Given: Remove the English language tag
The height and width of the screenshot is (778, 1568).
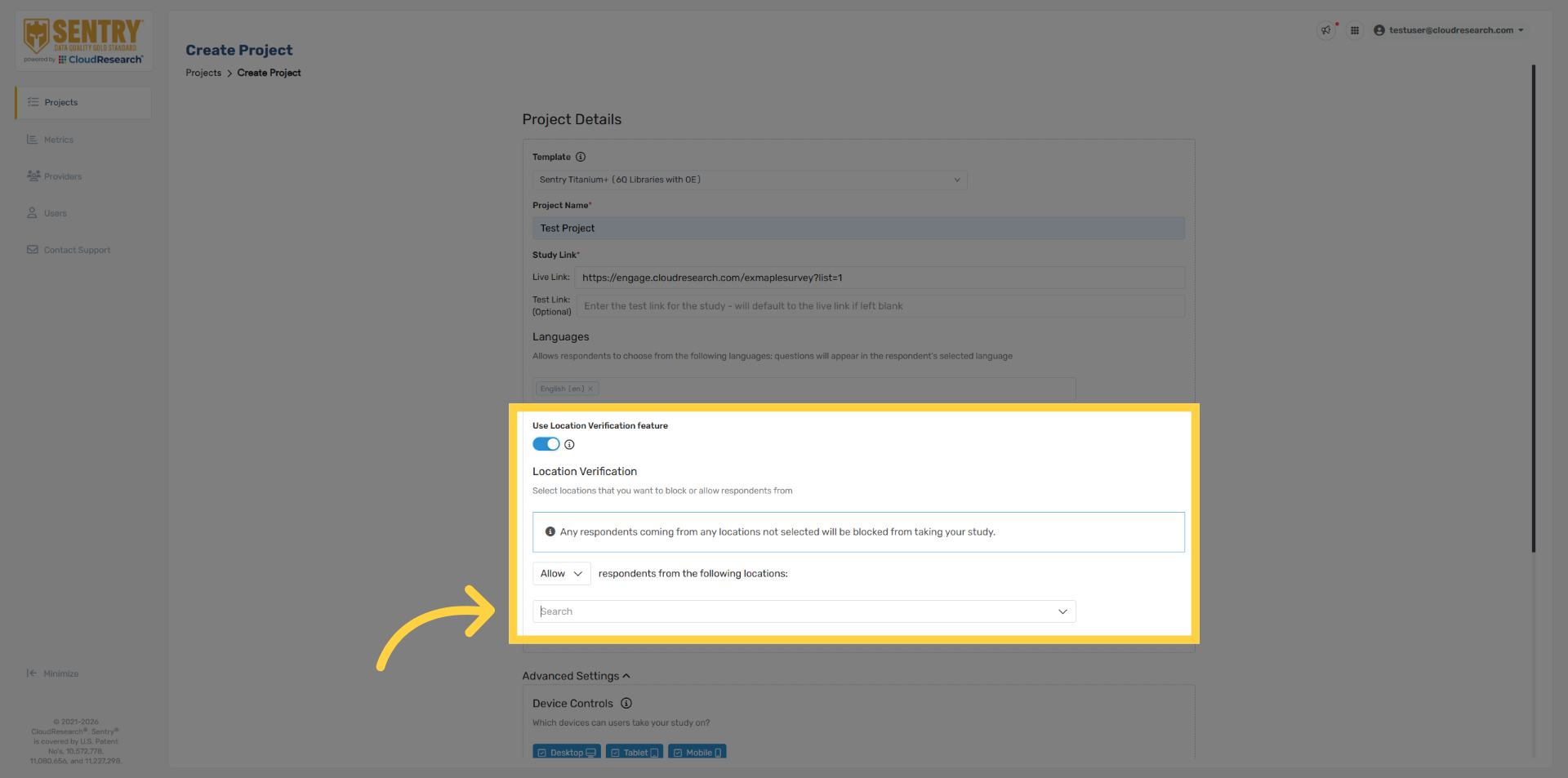Looking at the screenshot, I should [x=590, y=388].
